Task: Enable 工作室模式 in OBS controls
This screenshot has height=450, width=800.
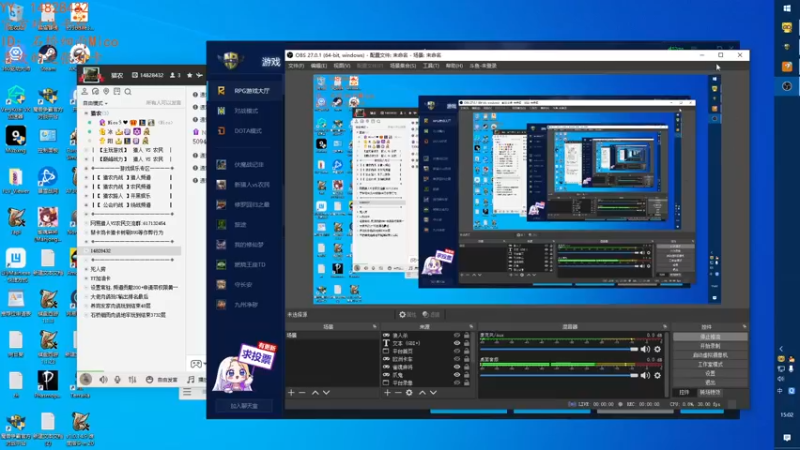Action: (710, 364)
